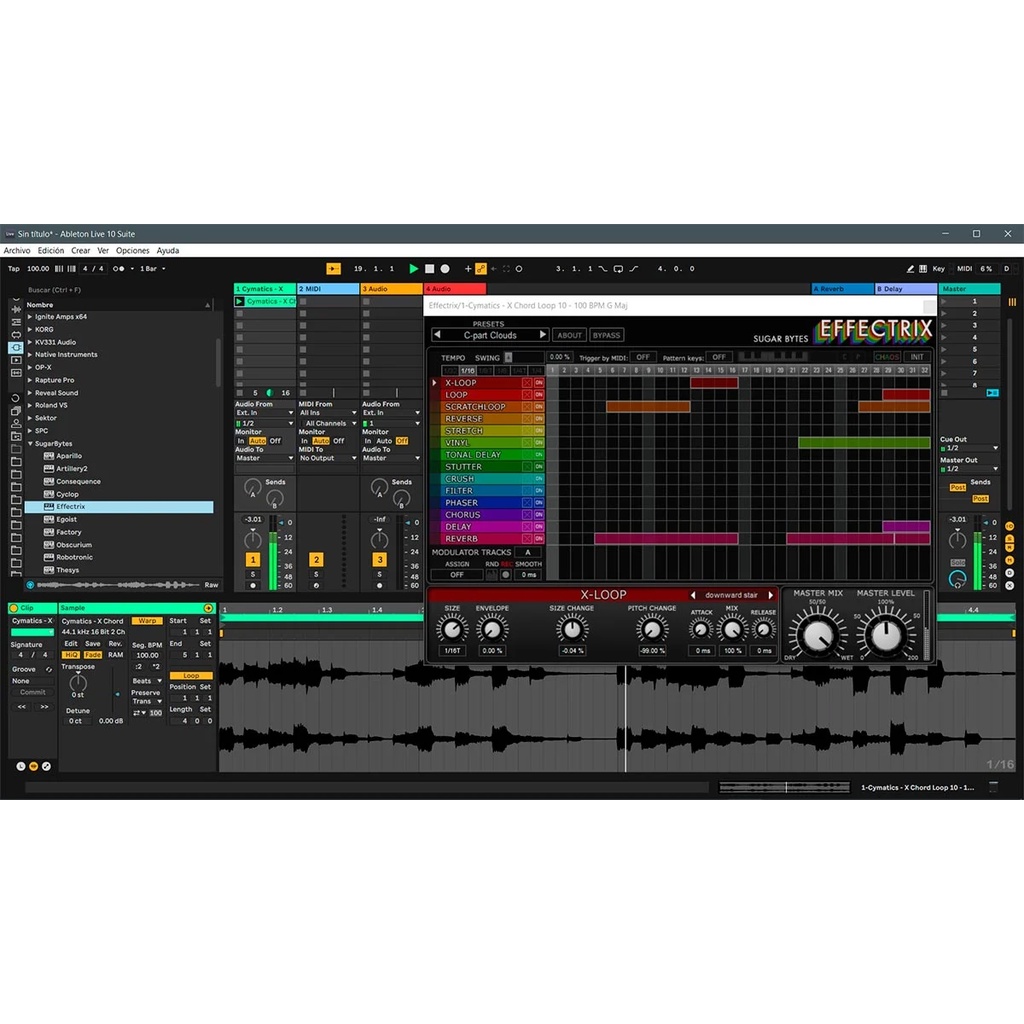Select the Plug-ins category in browser sidebar

[x=16, y=347]
